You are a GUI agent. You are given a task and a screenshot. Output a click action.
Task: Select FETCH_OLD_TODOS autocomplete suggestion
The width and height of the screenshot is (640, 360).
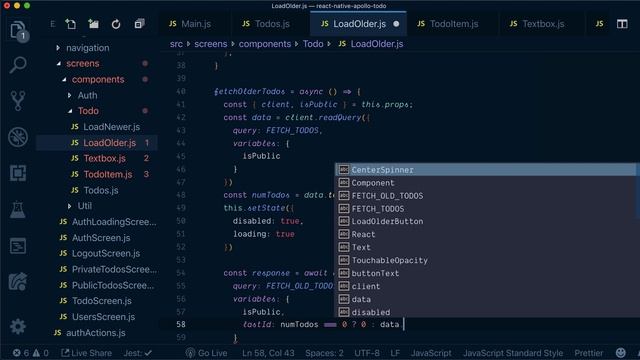point(485,196)
